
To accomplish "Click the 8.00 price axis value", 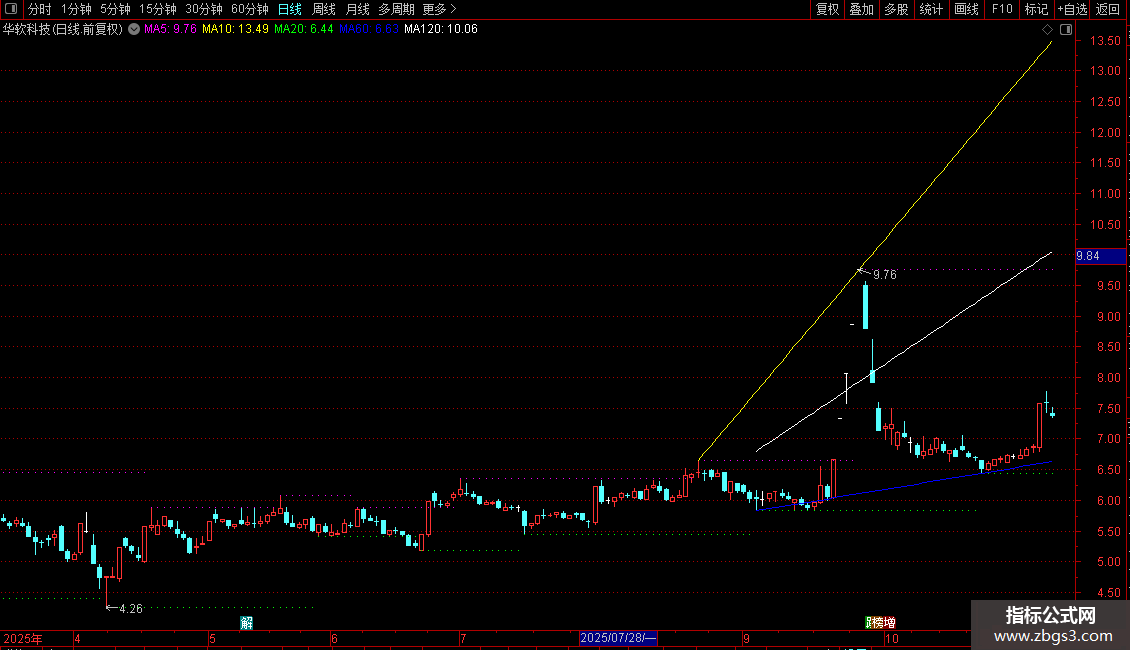I will point(1108,378).
